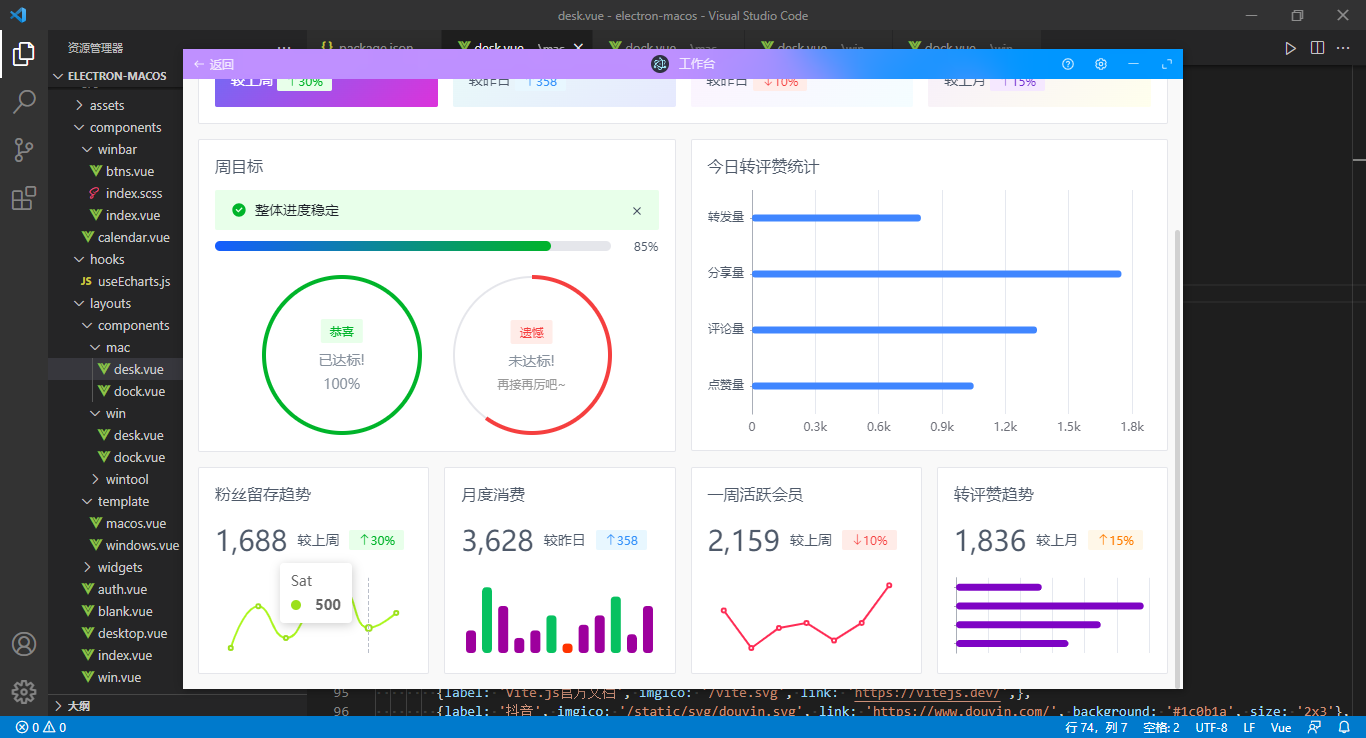Screen dimensions: 1366x738
Task: Open the Search view in activity bar
Action: [x=24, y=101]
